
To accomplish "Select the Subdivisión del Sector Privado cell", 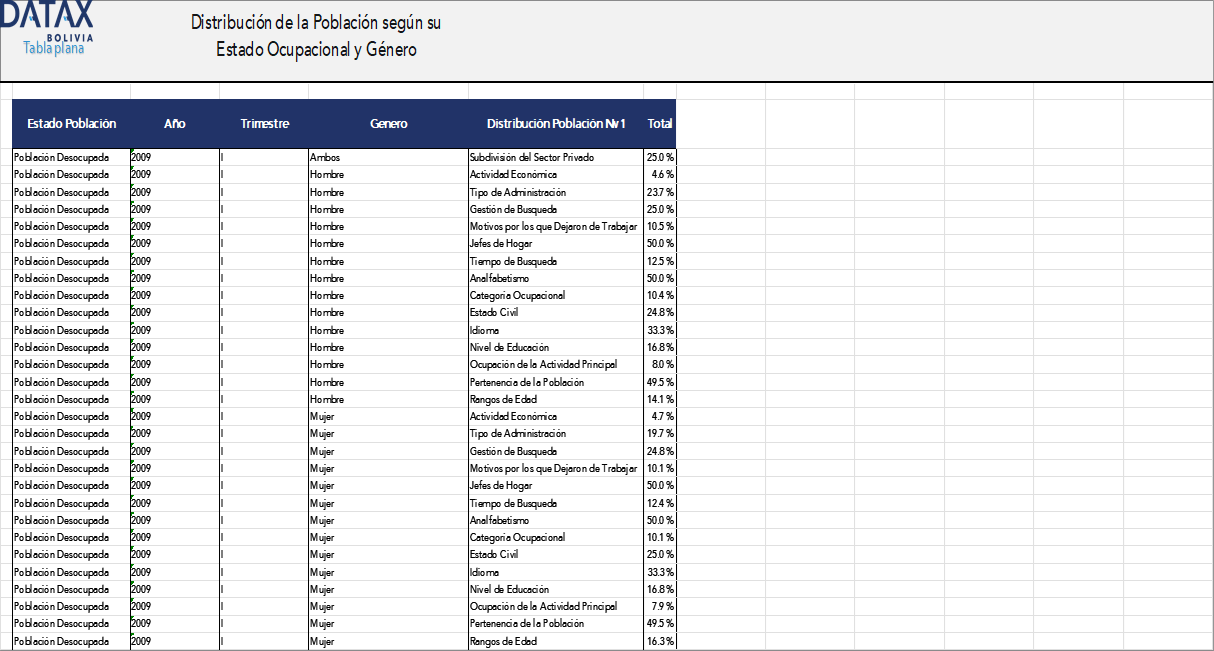I will tap(556, 157).
